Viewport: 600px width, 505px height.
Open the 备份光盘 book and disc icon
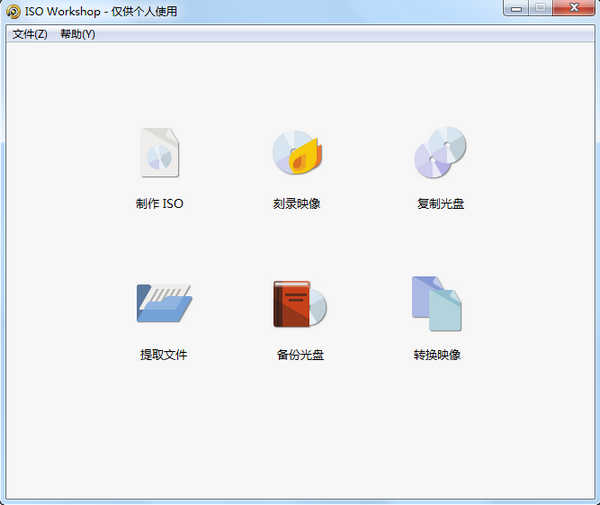click(300, 304)
